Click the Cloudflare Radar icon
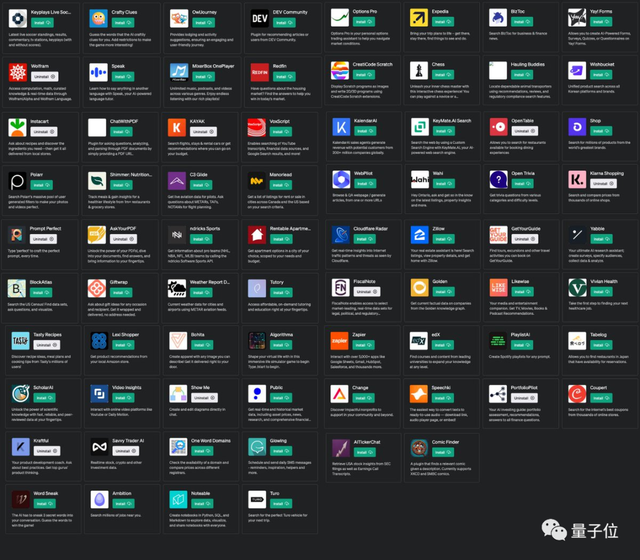Image resolution: width=640 pixels, height=560 pixels. (341, 235)
